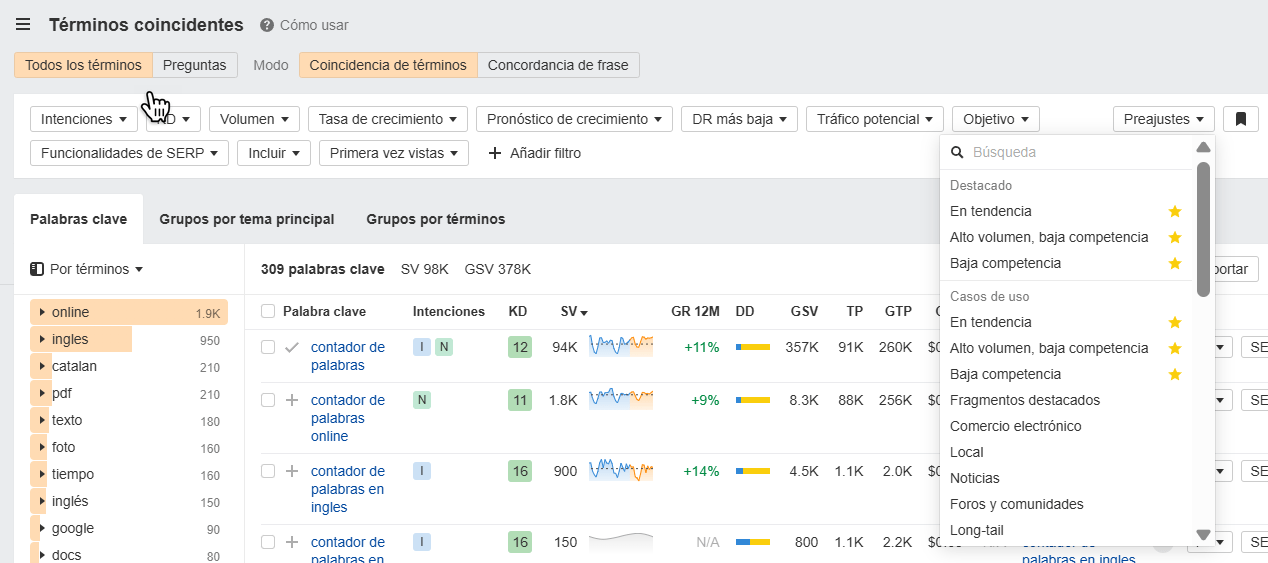Check the contador de palabras row checkbox

(x=268, y=347)
